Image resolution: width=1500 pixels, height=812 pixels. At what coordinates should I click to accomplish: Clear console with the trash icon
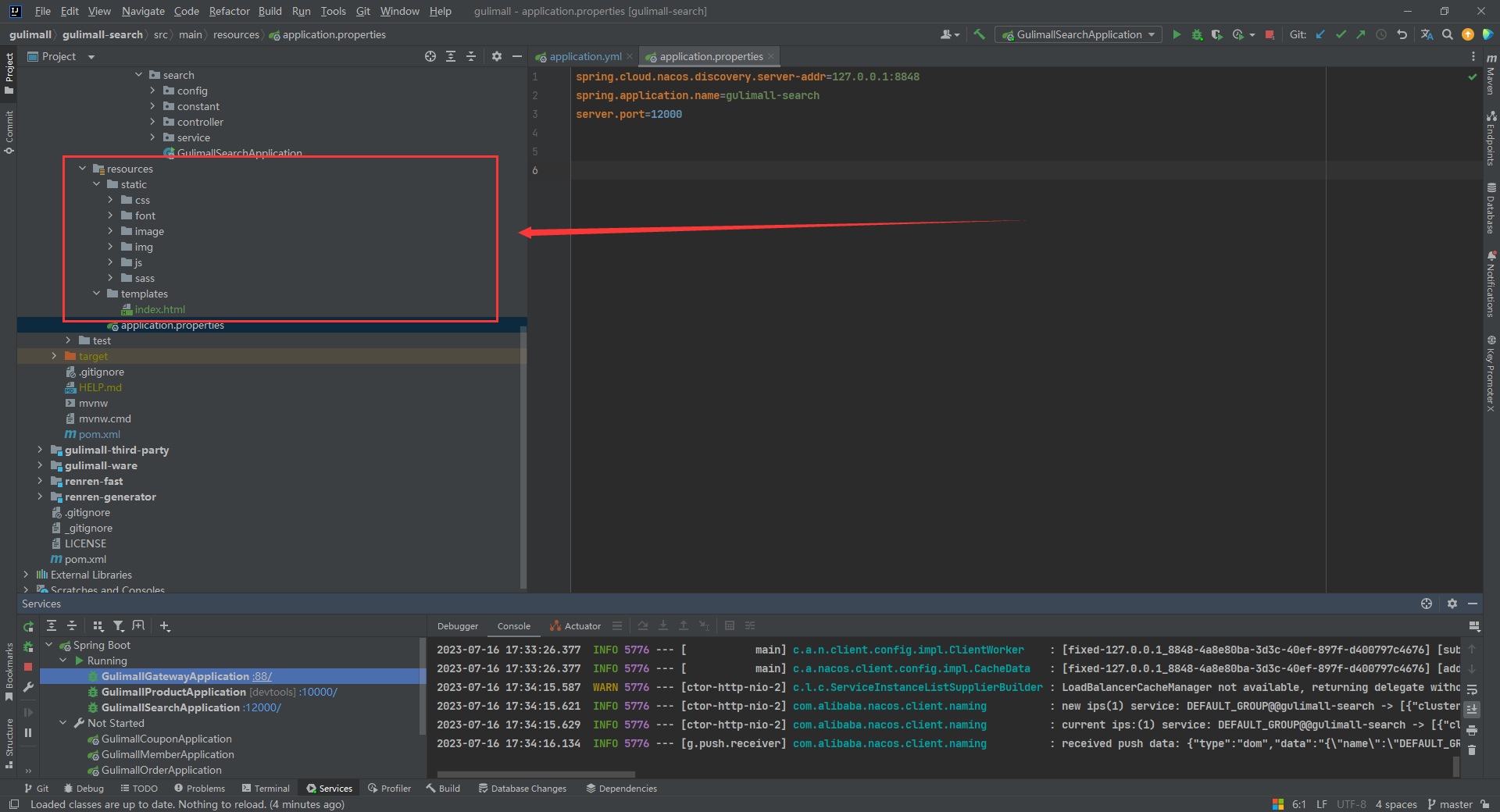(x=1472, y=750)
